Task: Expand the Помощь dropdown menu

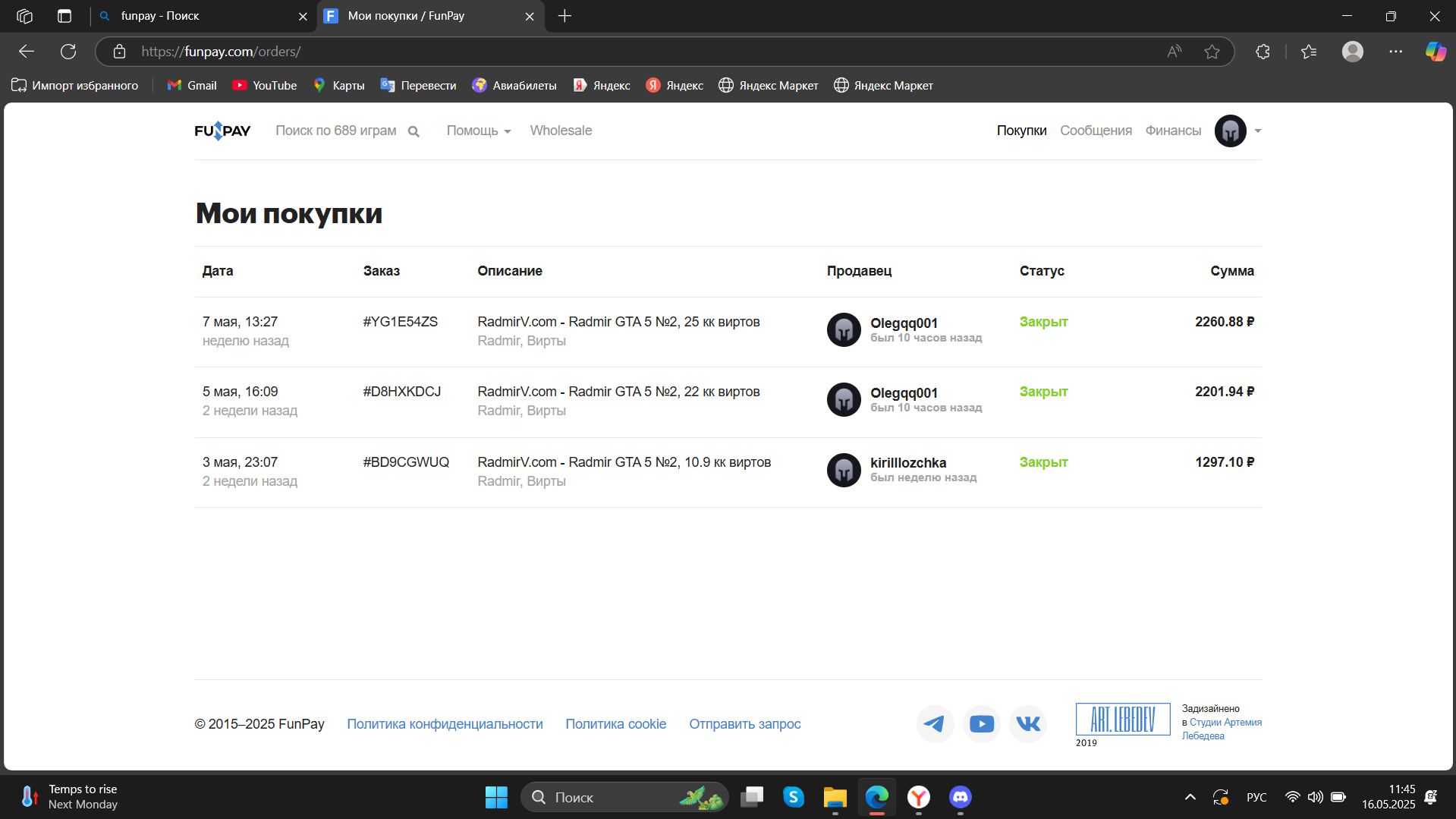Action: [x=479, y=131]
